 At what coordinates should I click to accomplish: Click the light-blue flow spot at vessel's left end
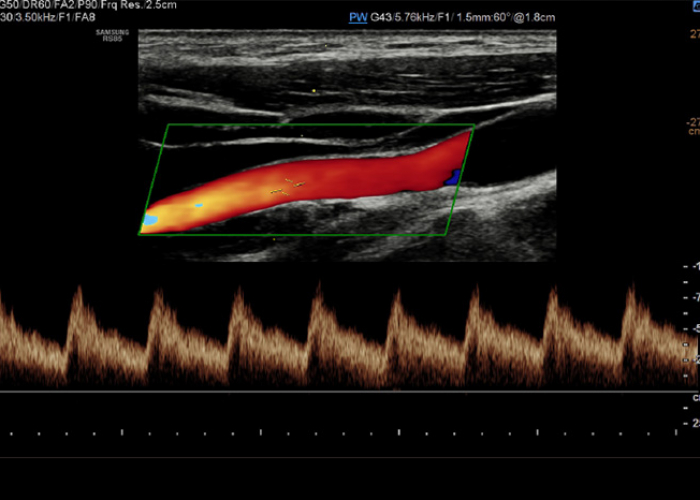tap(150, 219)
